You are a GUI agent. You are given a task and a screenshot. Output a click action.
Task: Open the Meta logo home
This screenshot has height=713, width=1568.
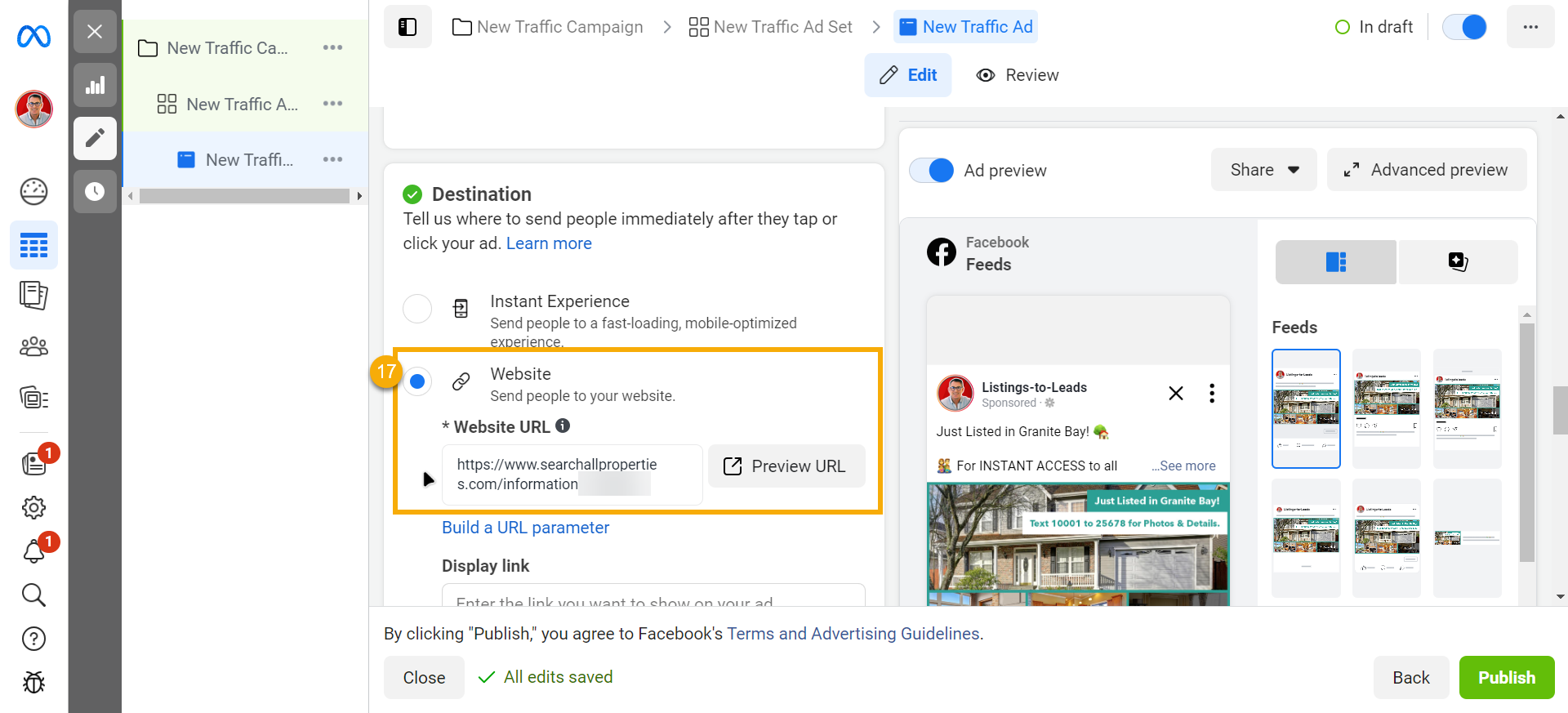click(33, 37)
